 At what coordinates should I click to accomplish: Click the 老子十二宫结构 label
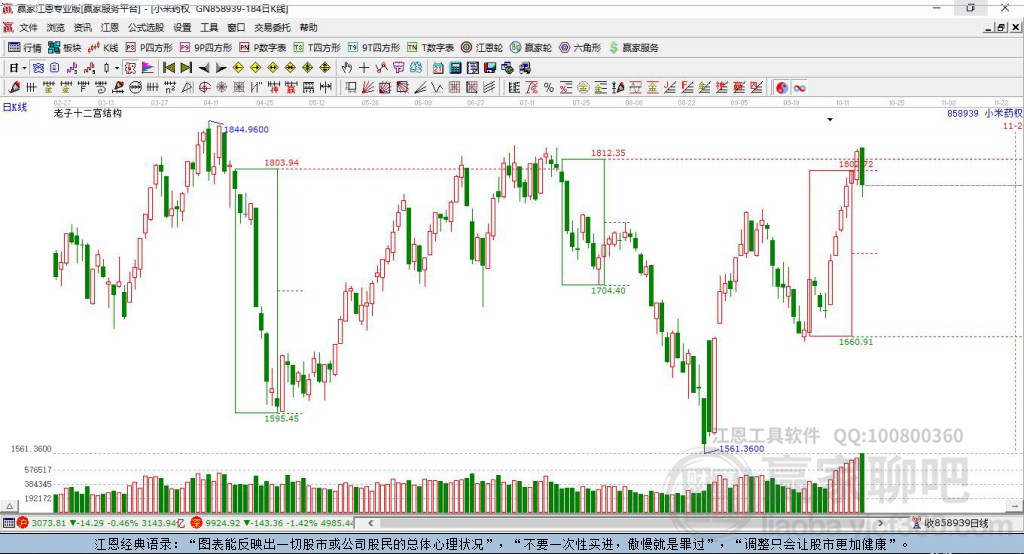[88, 113]
